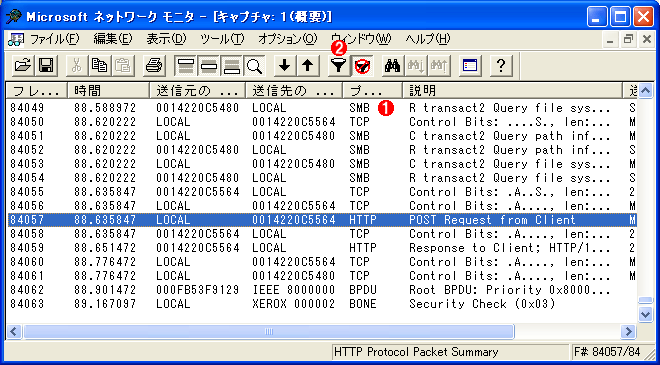
Task: Click the HTTP Protocol Packet Summary status text
Action: click(x=416, y=352)
